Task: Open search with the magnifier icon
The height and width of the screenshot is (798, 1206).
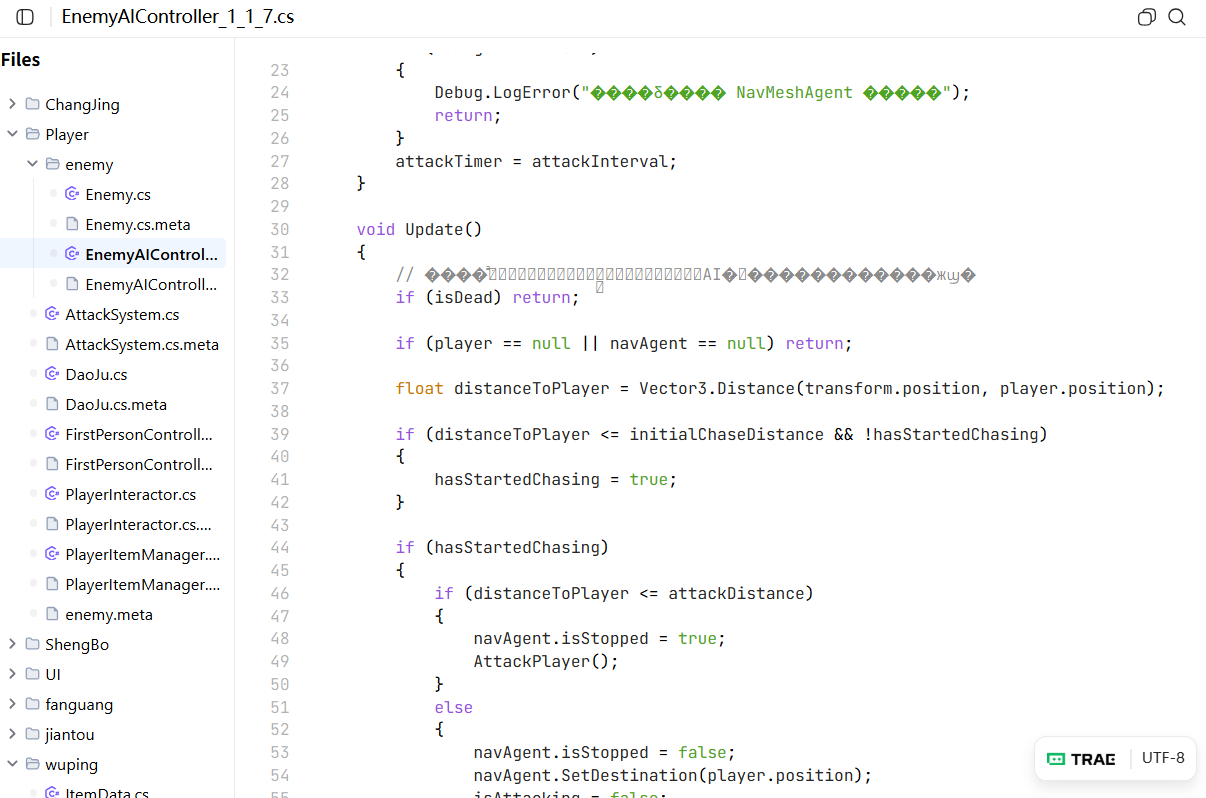Action: [1177, 17]
